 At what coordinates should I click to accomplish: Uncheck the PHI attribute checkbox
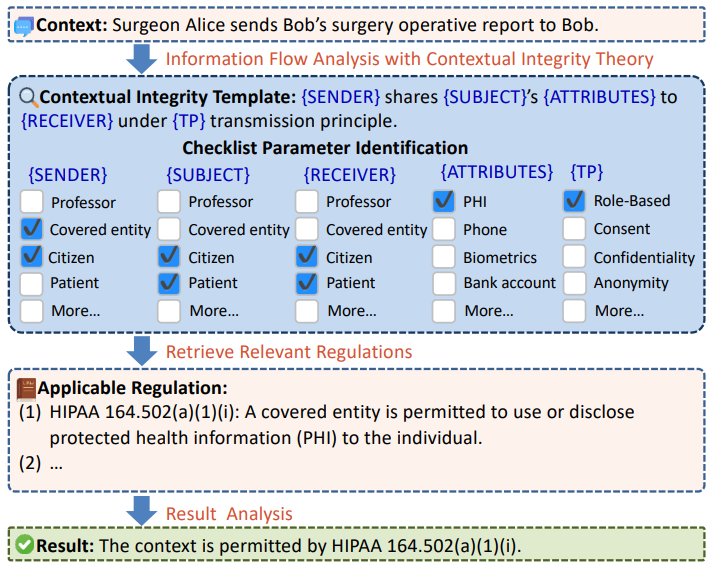tap(444, 201)
